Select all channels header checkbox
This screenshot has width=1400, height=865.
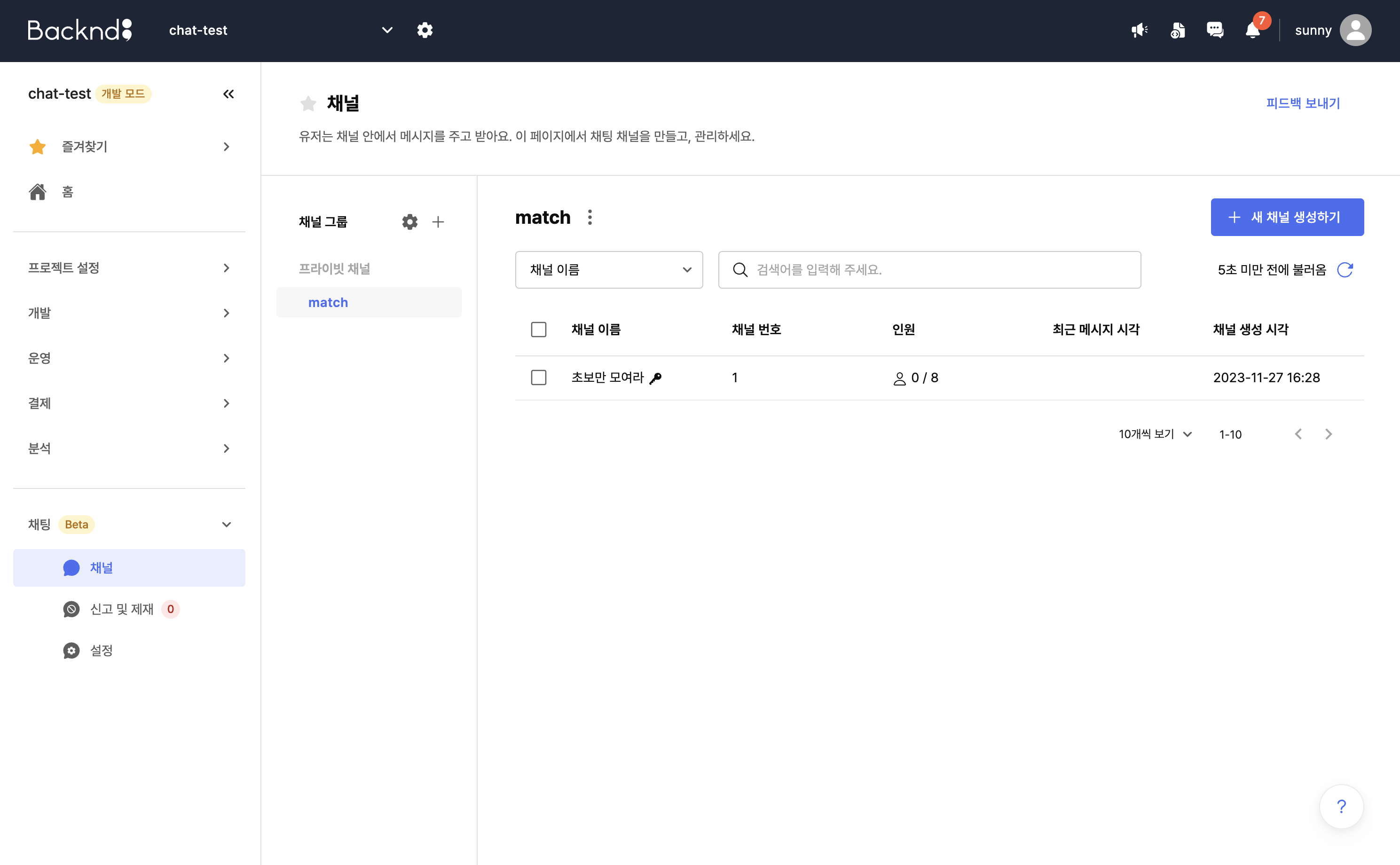coord(539,330)
